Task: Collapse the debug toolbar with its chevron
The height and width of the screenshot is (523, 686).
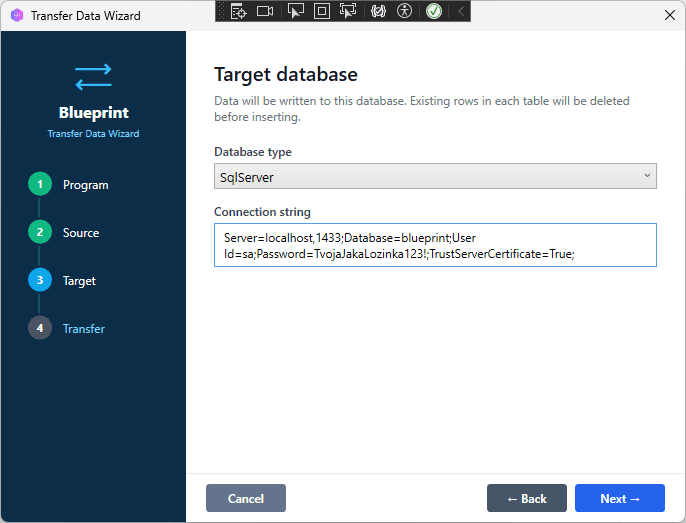Action: tap(461, 11)
